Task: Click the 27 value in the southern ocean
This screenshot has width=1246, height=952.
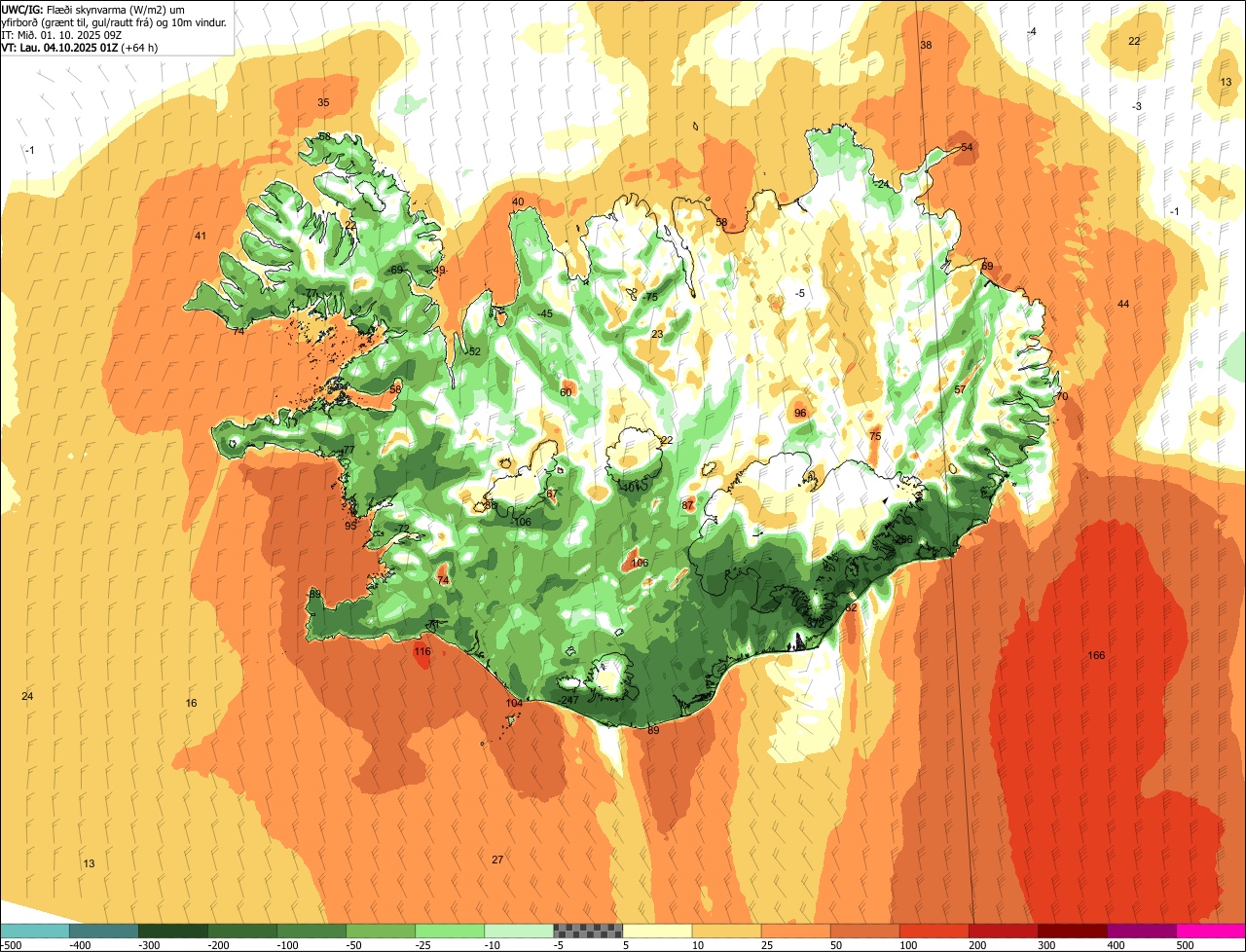Action: 497,860
